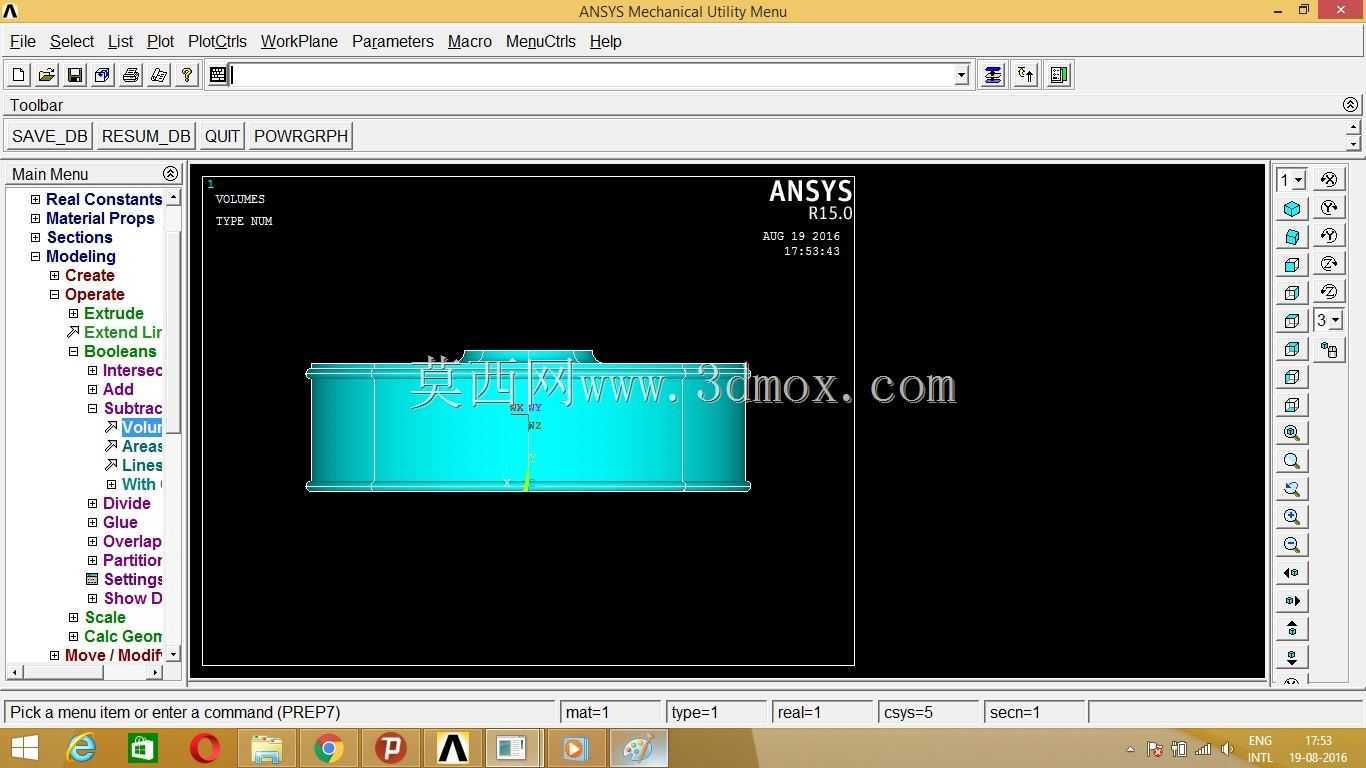Screen dimensions: 1366x768
Task: Click the RESUM_DB button
Action: click(146, 136)
